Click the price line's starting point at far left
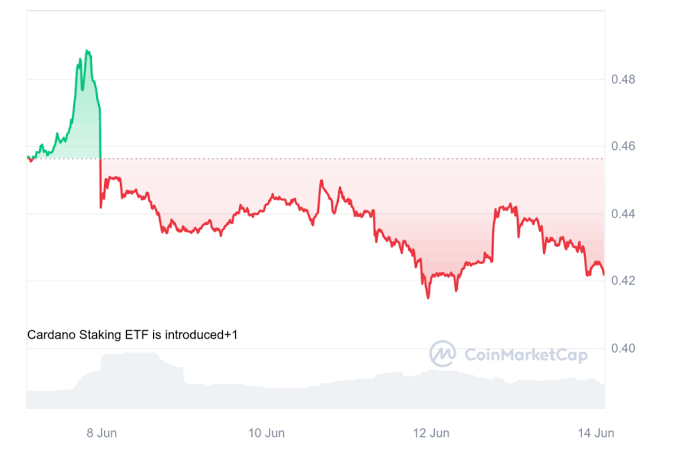Viewport: 678px width, 452px height. [x=28, y=158]
